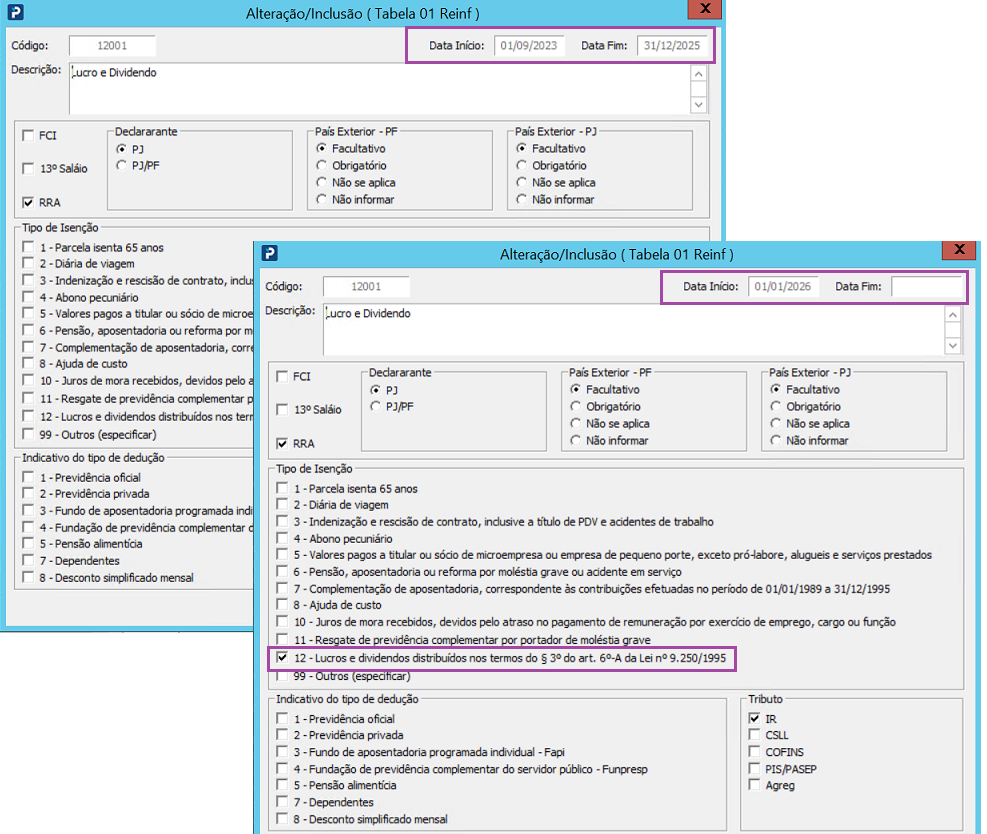Check isenção 4 - Abono pecuniário, front window
Image resolution: width=987 pixels, height=834 pixels.
coord(282,539)
